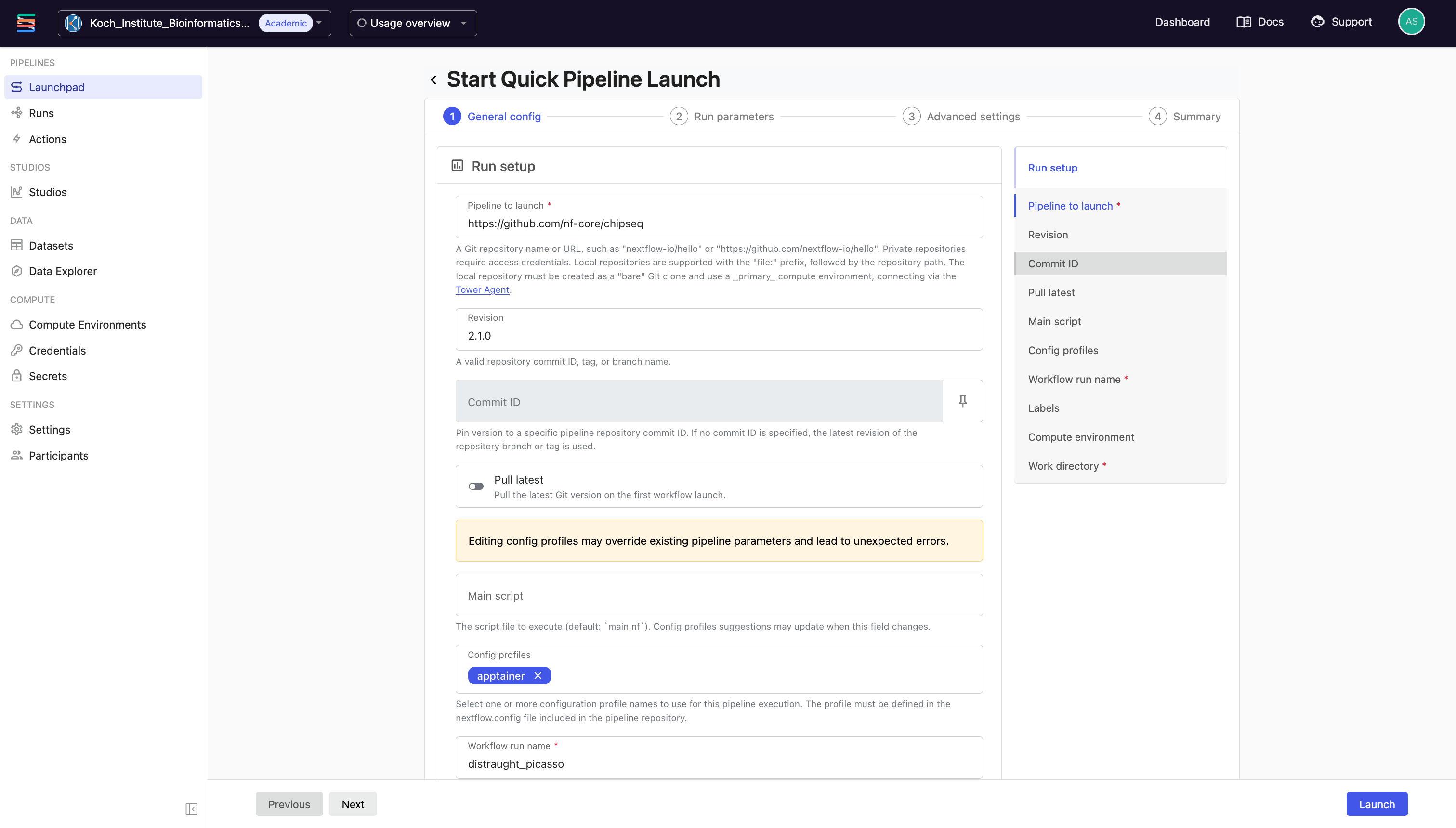Viewport: 1456px width, 828px height.
Task: Click the Next button
Action: [353, 804]
